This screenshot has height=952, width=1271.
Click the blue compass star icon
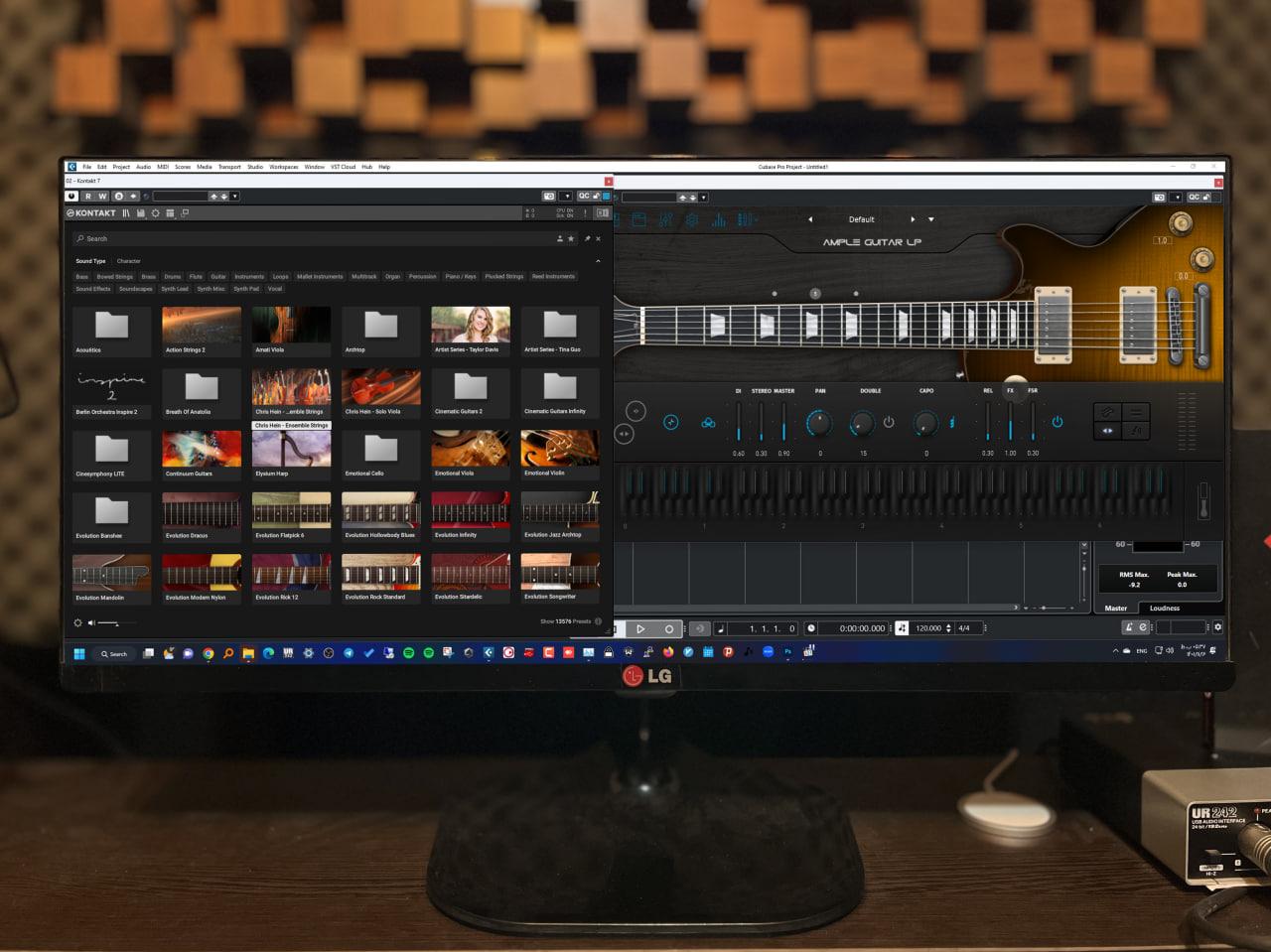(x=670, y=423)
